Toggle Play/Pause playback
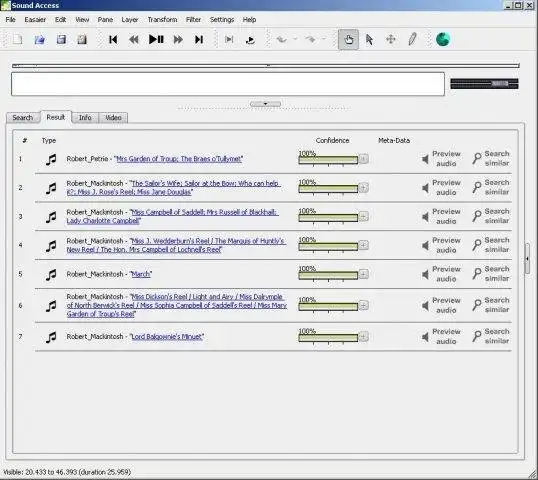 (x=156, y=39)
